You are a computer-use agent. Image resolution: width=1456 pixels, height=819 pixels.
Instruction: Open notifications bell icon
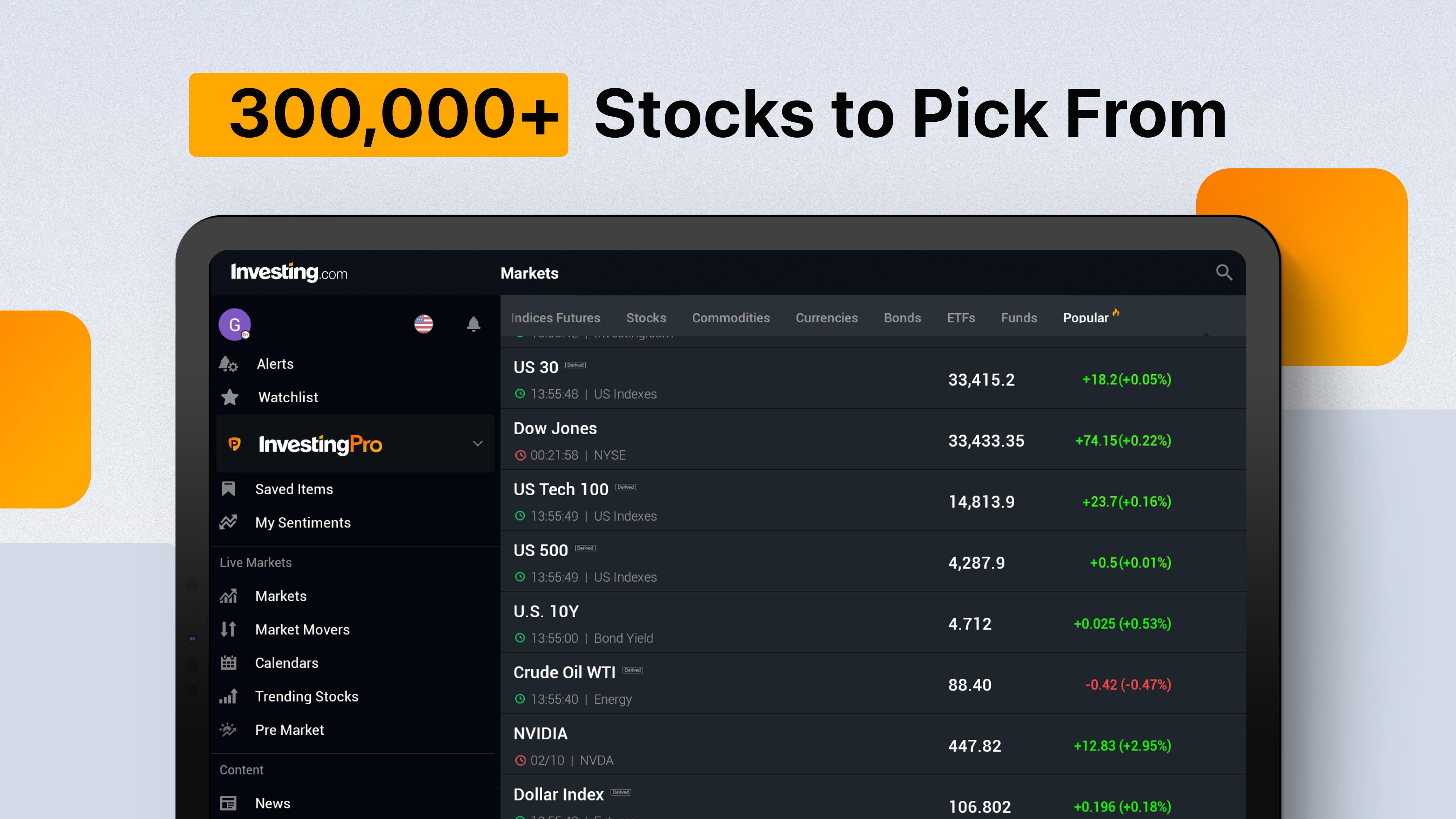(474, 324)
